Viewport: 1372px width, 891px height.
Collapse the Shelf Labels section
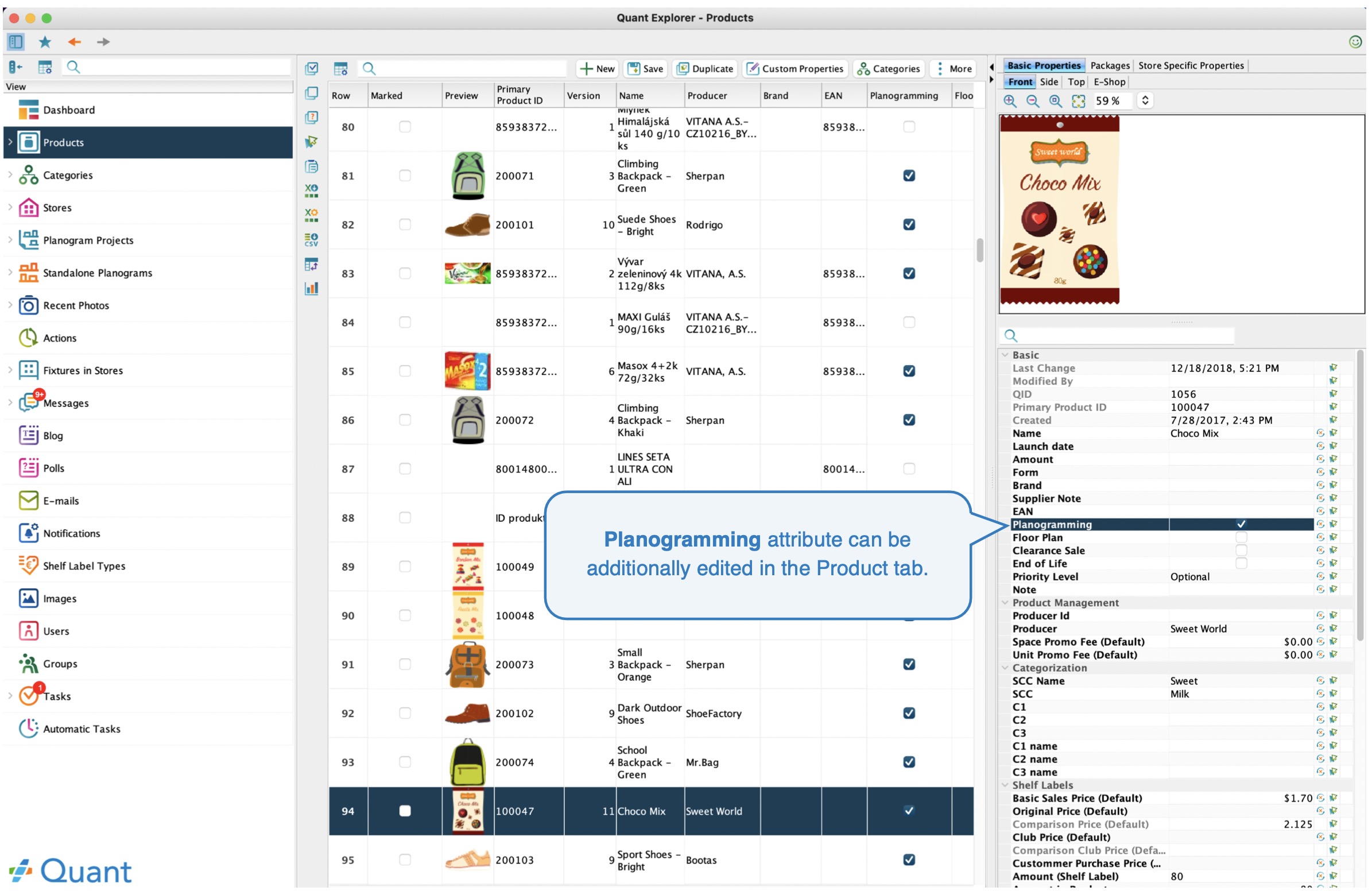1005,785
